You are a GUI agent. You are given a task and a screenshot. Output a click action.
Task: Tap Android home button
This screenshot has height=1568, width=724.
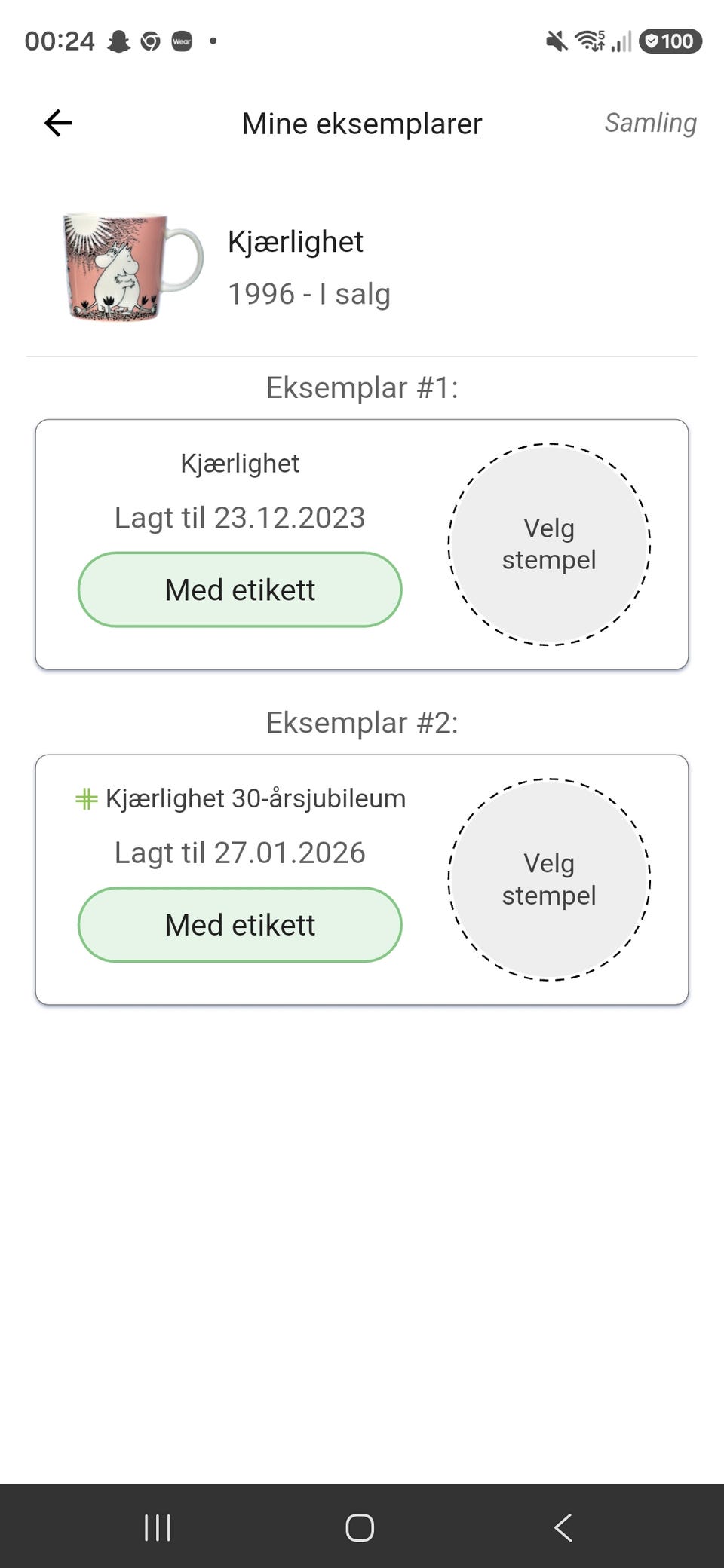click(360, 1528)
